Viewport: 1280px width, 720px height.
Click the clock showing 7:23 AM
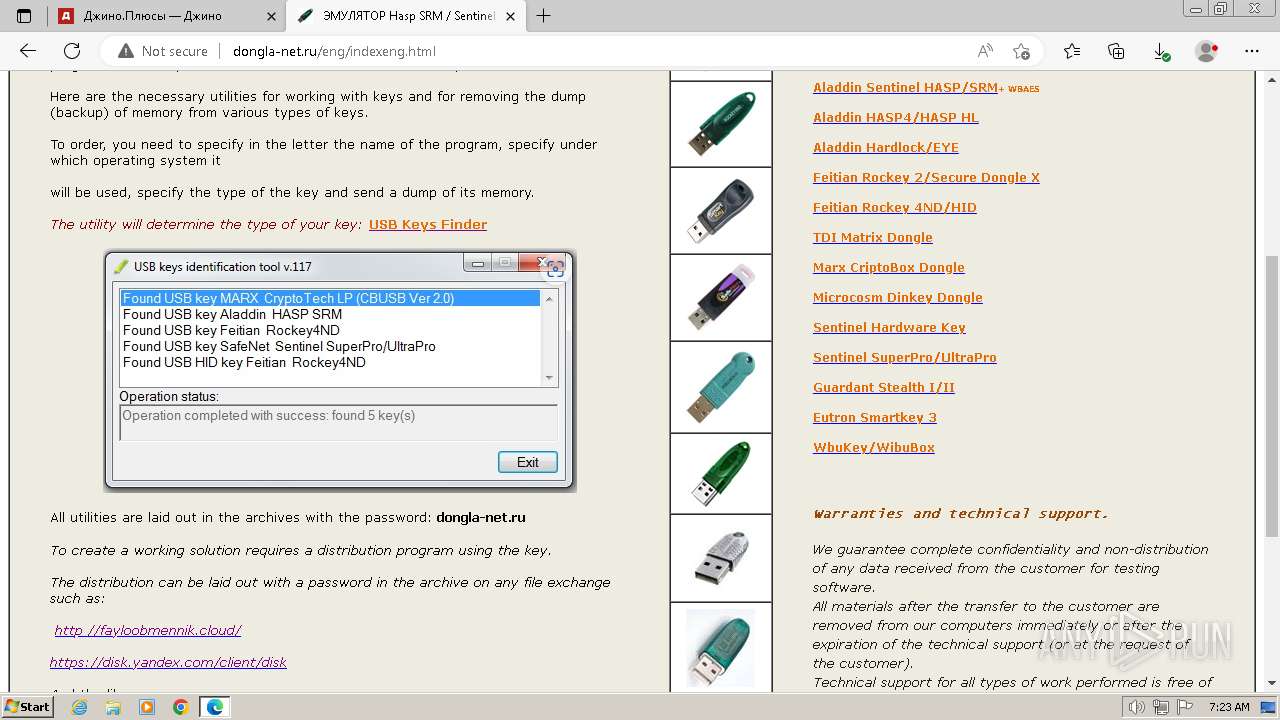click(x=1229, y=707)
